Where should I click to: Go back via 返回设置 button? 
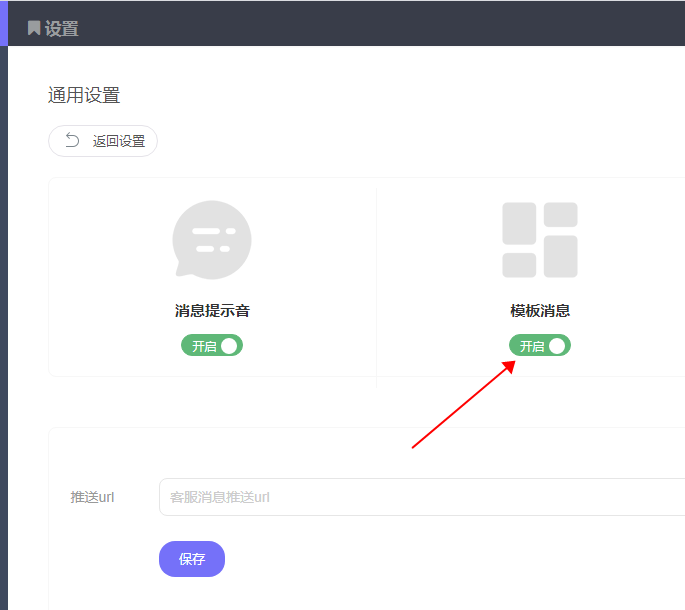[103, 141]
